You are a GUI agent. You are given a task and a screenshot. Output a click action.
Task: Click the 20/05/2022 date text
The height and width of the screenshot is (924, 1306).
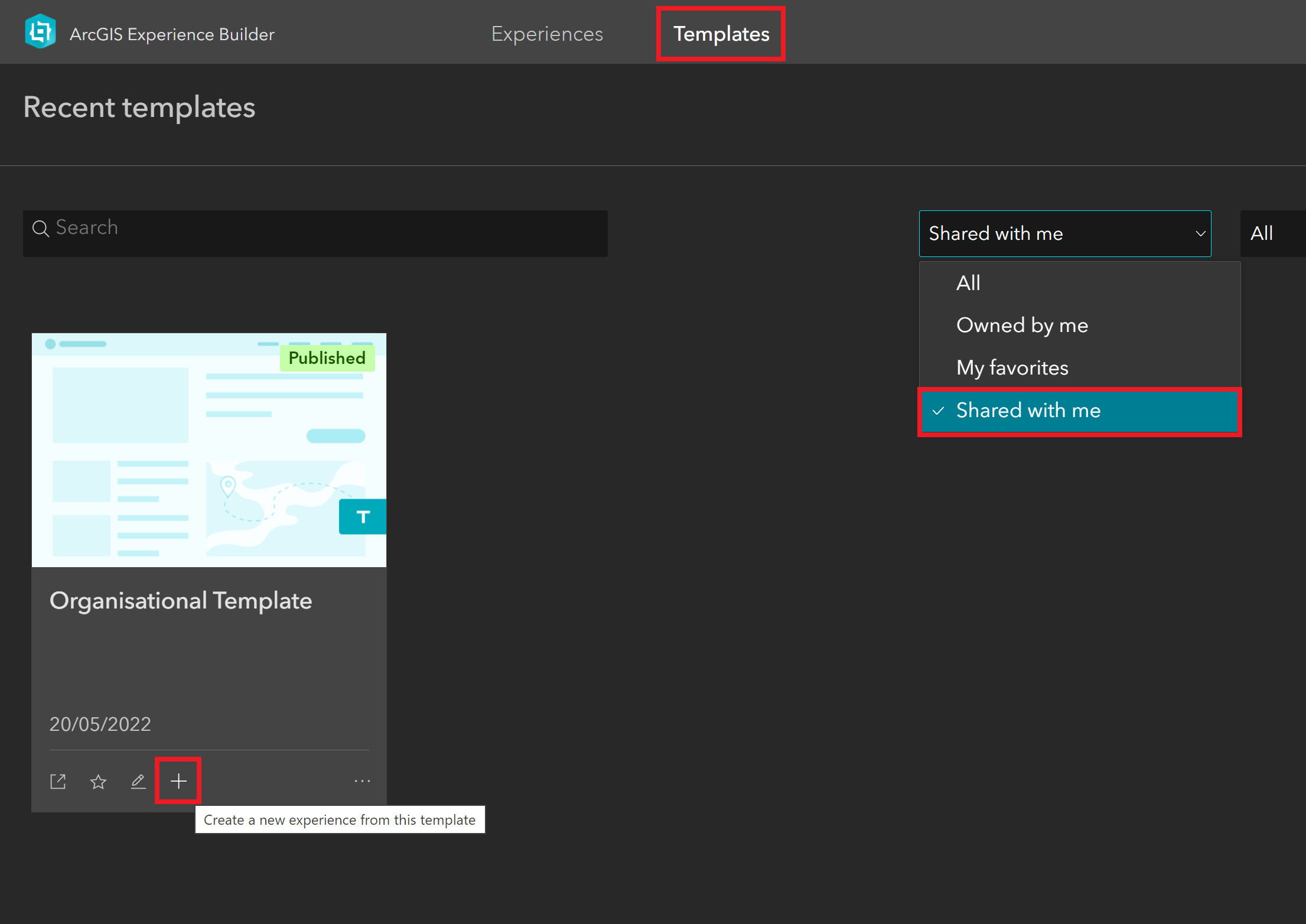pos(100,724)
